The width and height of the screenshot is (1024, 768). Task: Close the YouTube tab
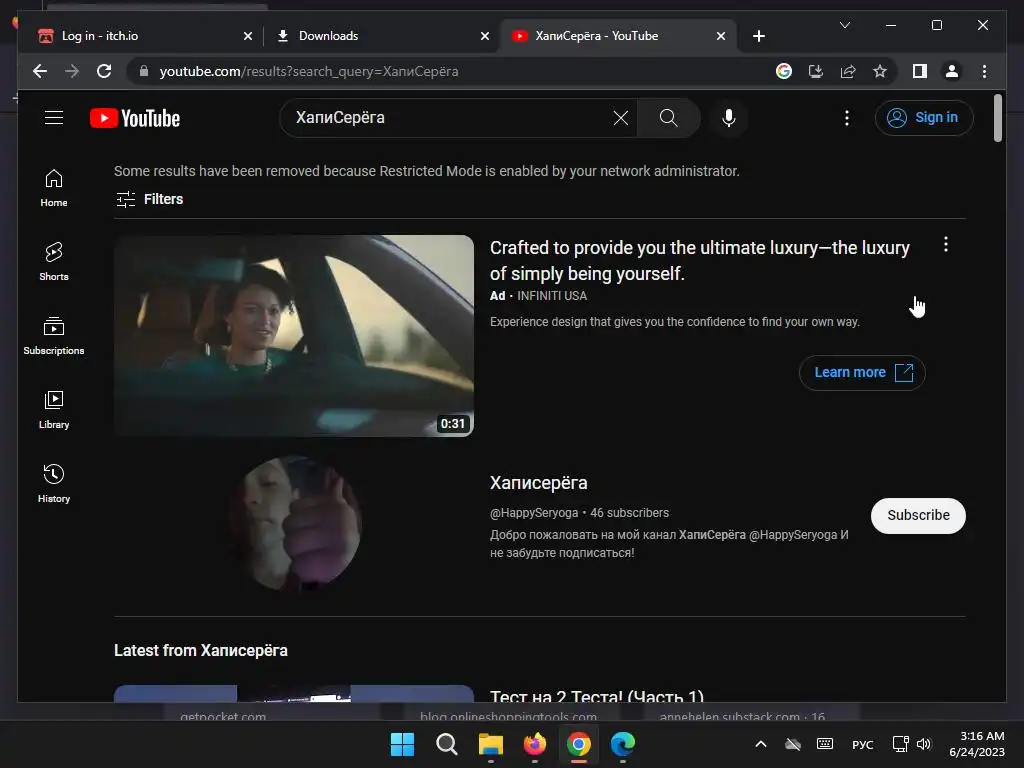tap(721, 36)
